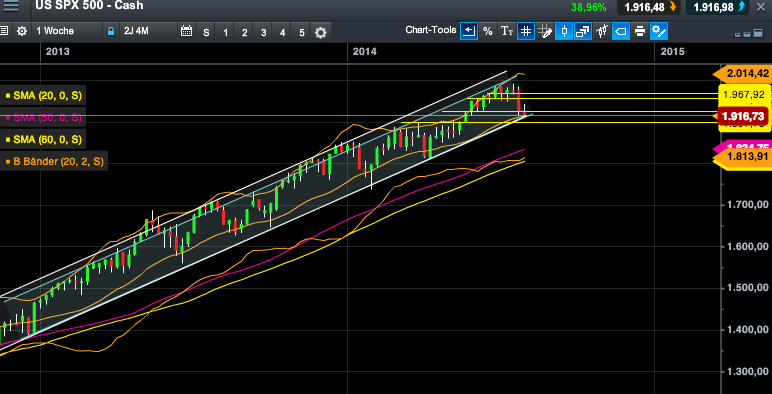Click the sell price 1.916,48
The height and width of the screenshot is (394, 772).
649,7
